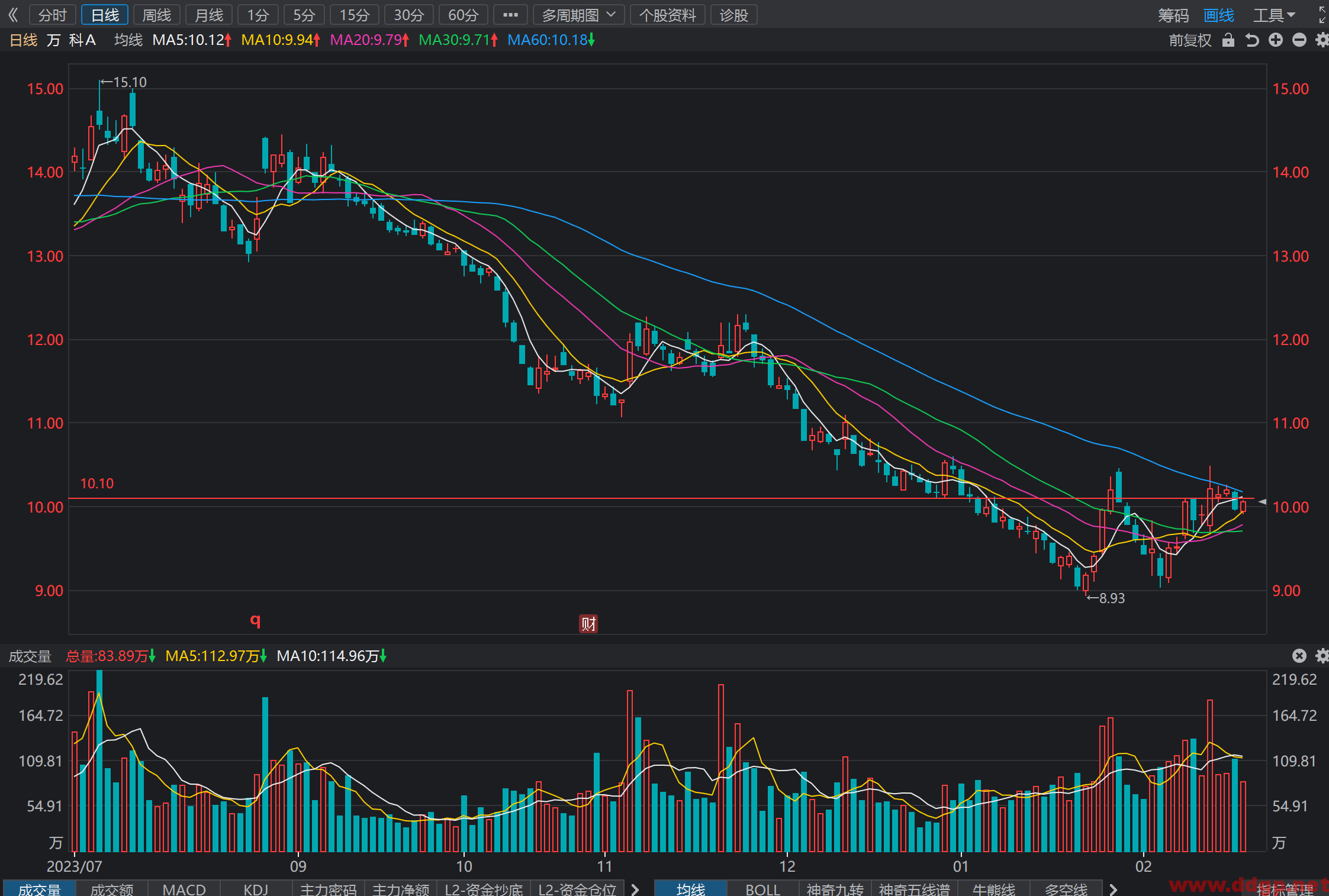Click MA5:10.12 moving average label
The image size is (1329, 896).
(192, 40)
